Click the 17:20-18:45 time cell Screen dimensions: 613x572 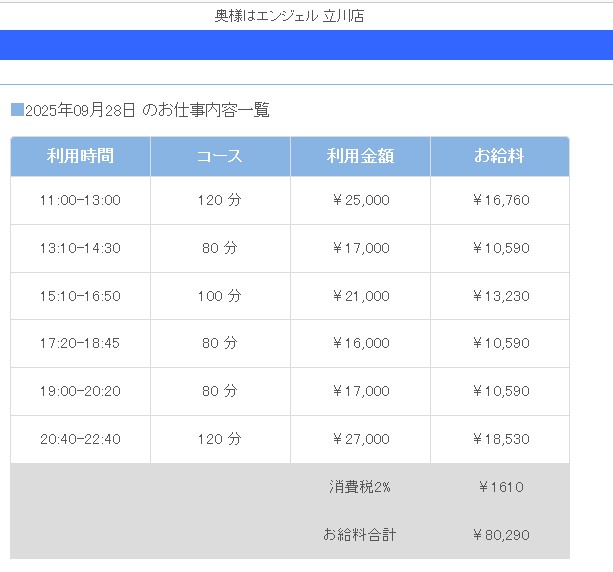(80, 343)
